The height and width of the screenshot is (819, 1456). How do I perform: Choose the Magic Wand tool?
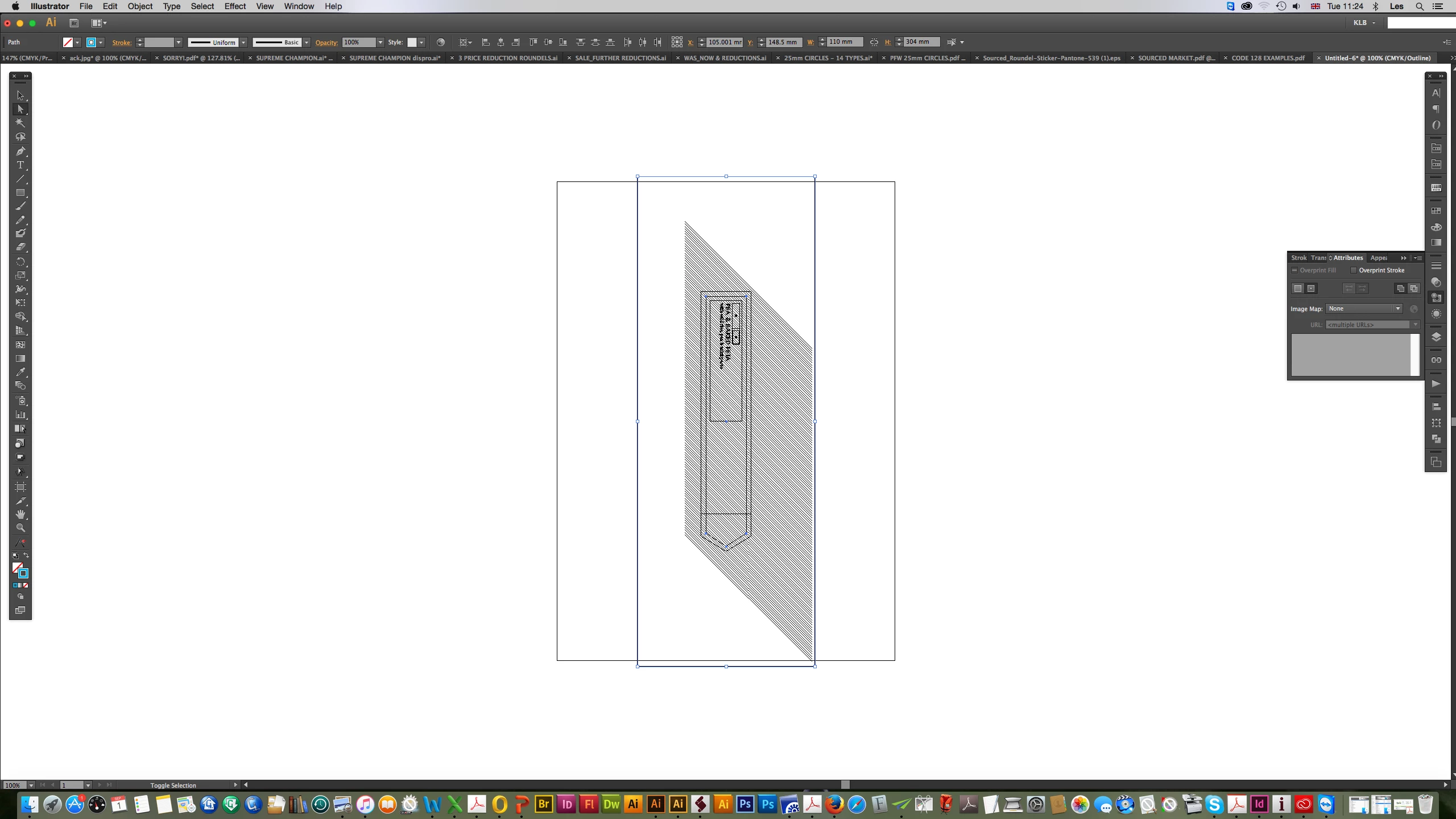pos(20,123)
